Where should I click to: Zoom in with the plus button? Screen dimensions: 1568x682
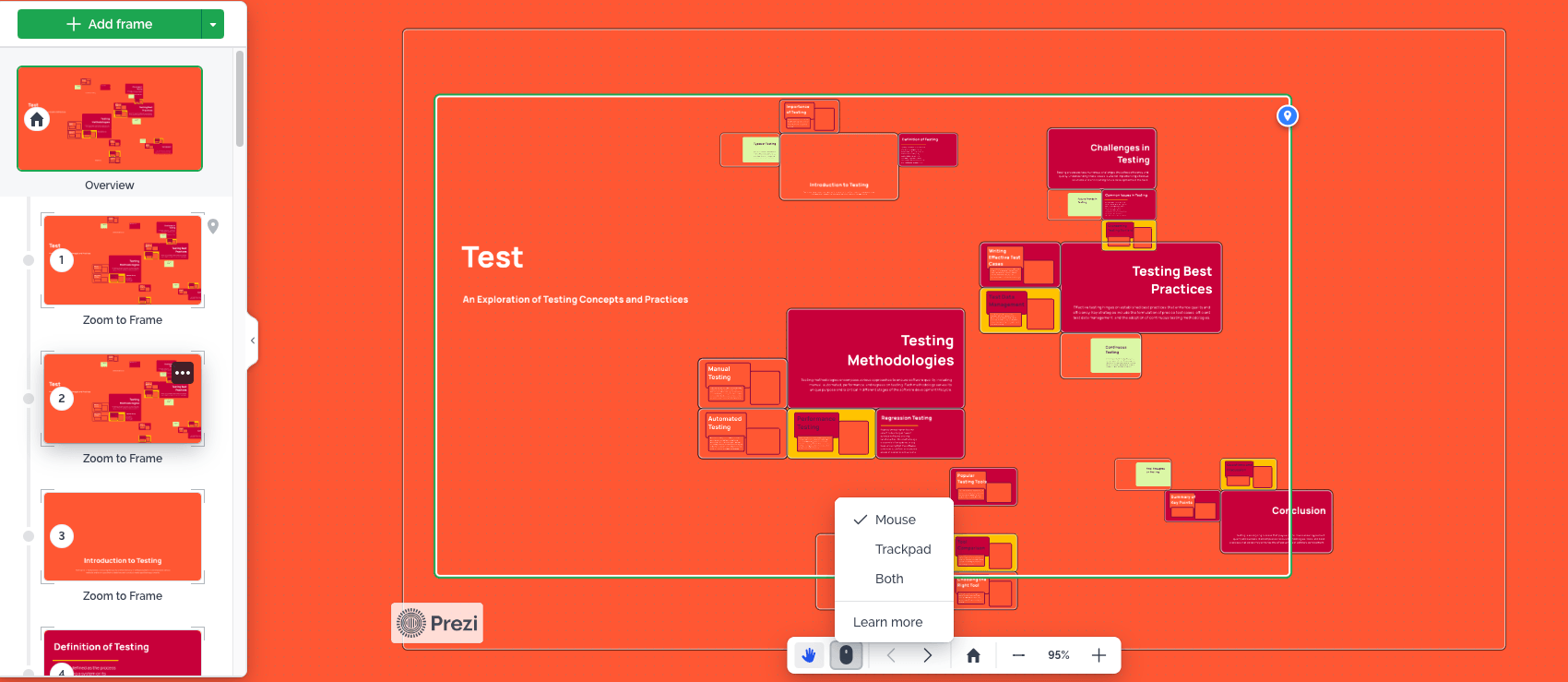[1099, 655]
